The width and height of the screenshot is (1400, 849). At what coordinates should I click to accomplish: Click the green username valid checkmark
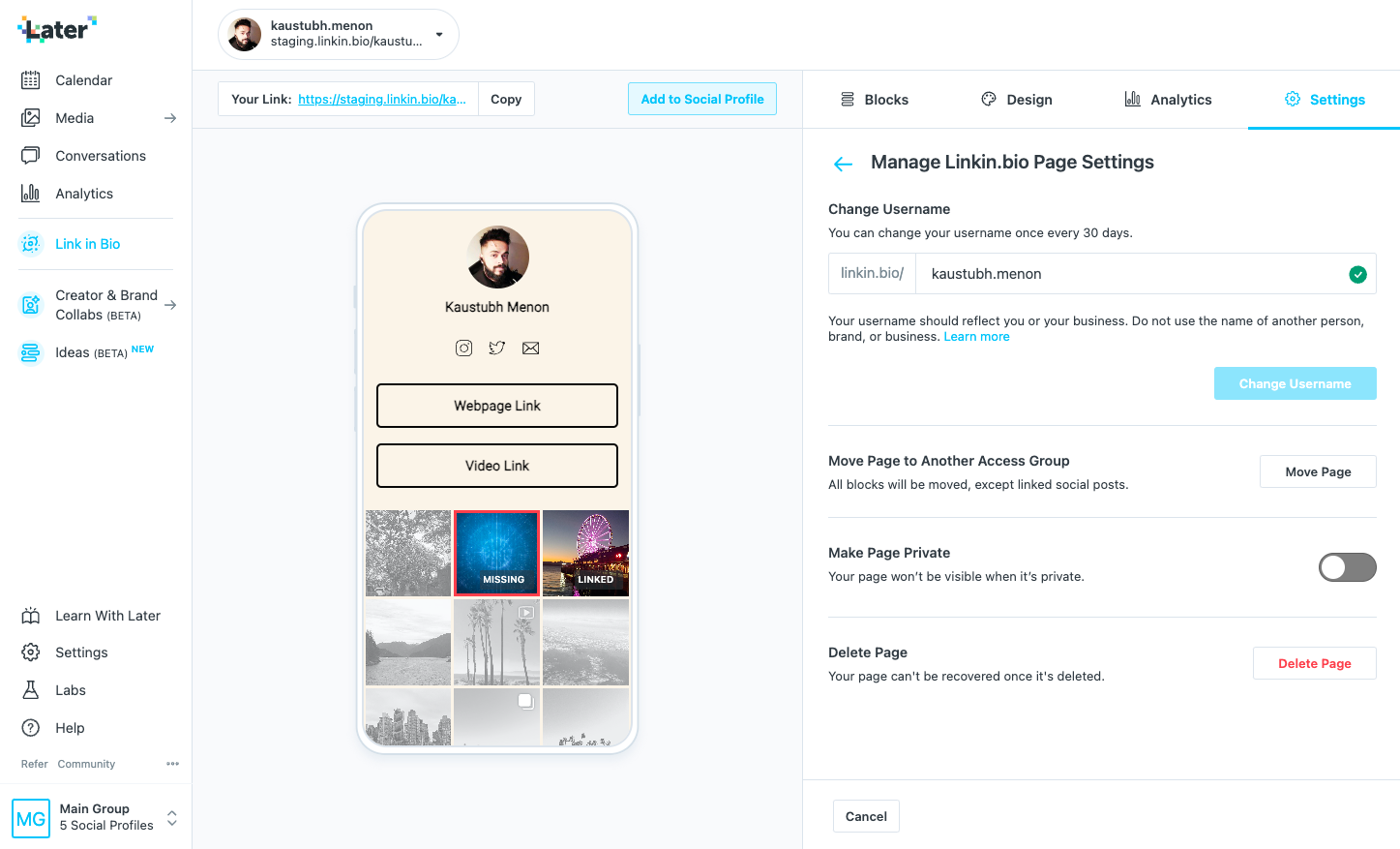[1358, 275]
